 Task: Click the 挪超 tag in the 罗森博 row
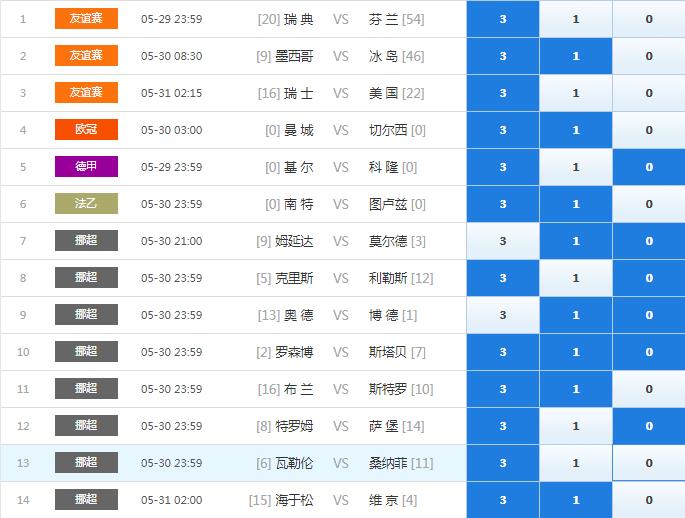(x=86, y=352)
